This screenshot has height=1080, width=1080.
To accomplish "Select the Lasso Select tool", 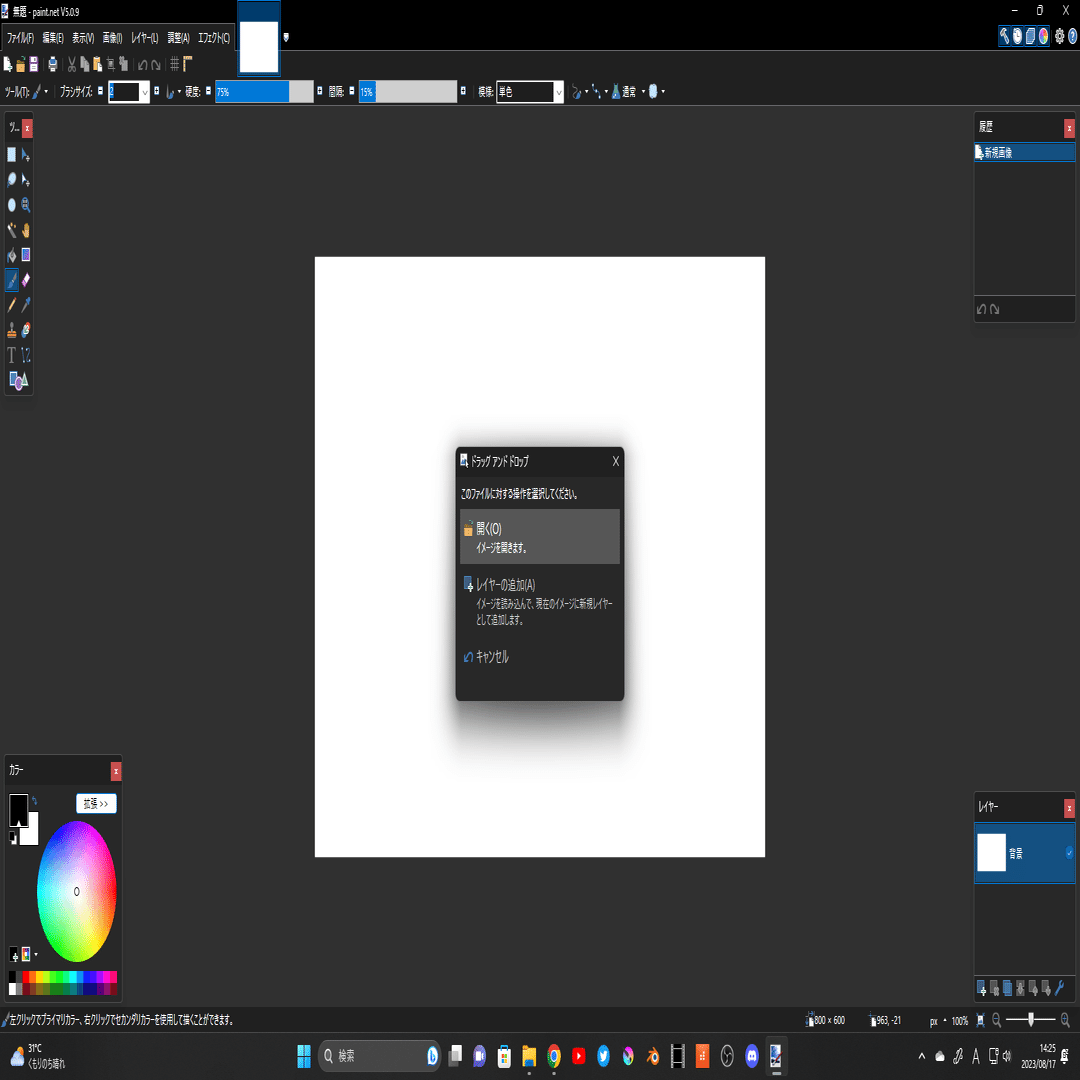I will [12, 180].
